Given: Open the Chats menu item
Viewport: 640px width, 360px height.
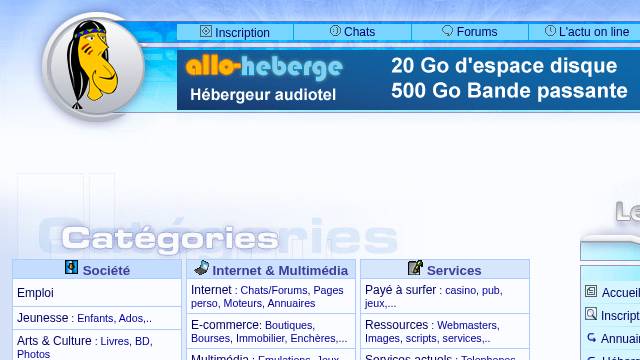Looking at the screenshot, I should coord(359,31).
